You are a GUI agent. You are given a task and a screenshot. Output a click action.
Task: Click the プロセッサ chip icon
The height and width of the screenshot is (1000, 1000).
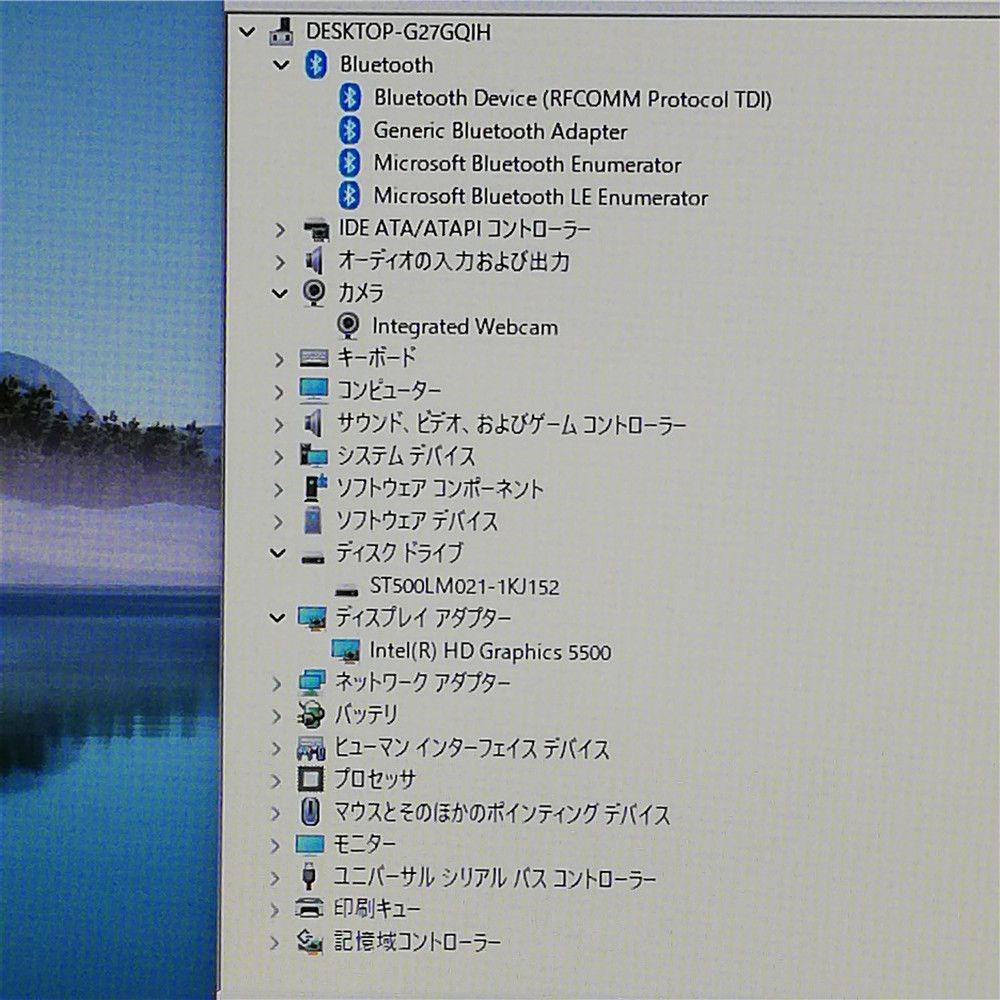point(311,779)
